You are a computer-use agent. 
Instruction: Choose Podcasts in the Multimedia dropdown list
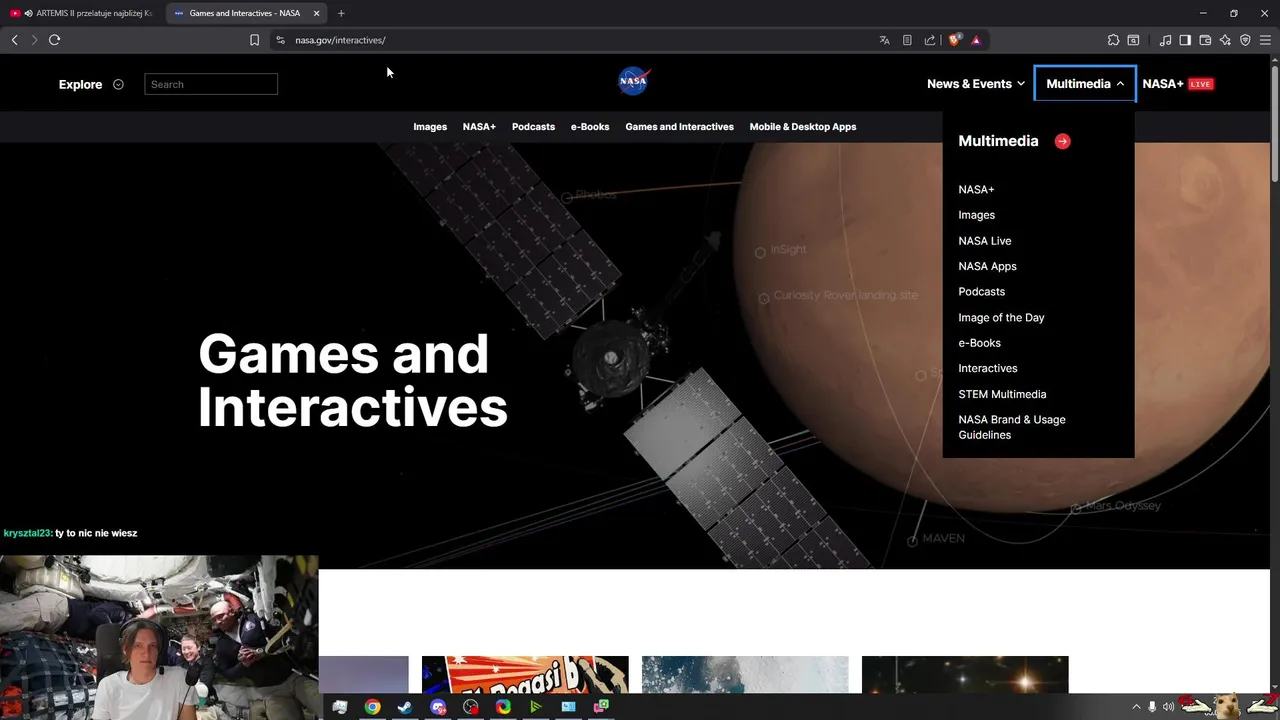point(981,292)
